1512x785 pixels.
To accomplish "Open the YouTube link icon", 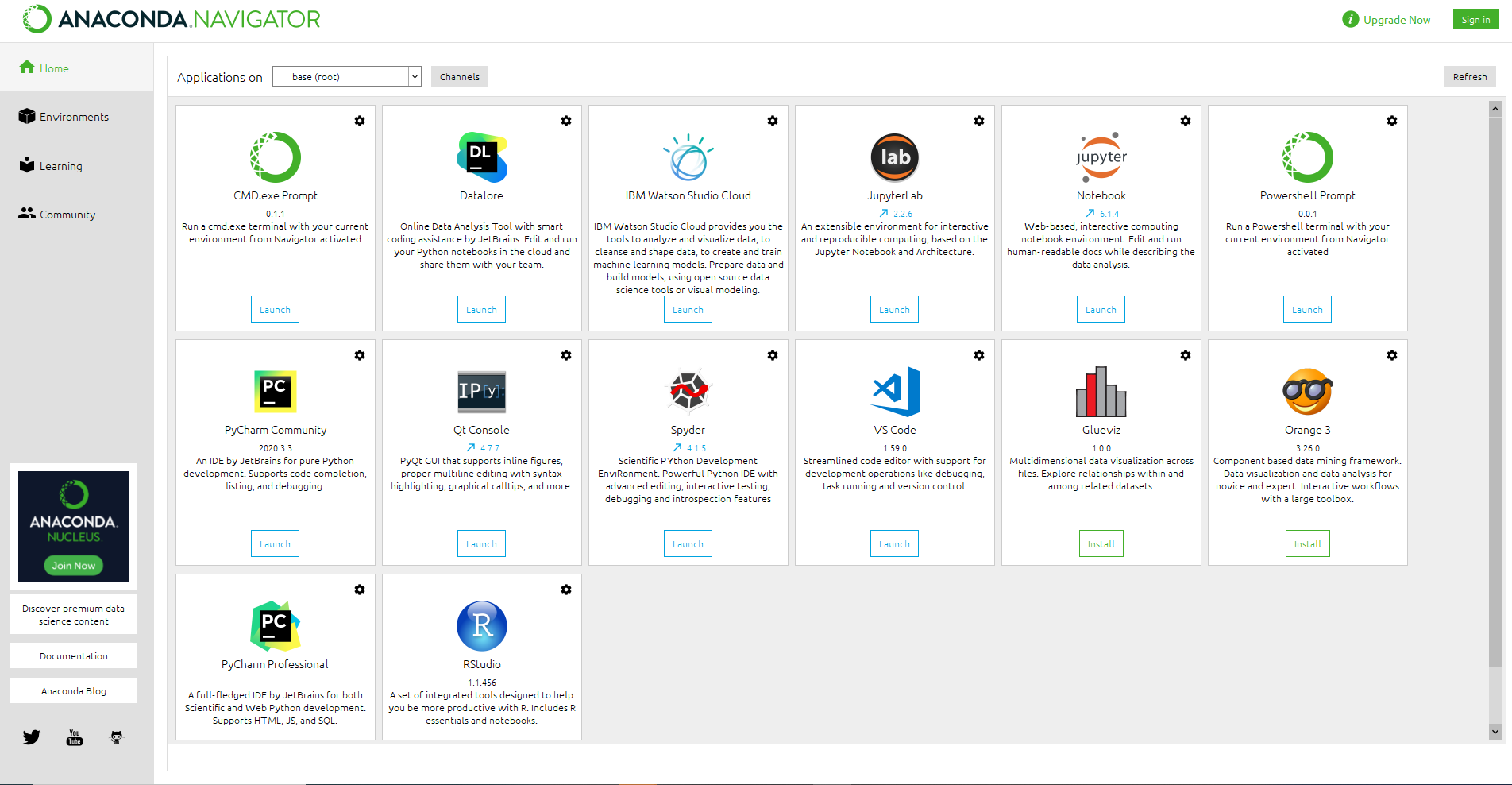I will (75, 737).
